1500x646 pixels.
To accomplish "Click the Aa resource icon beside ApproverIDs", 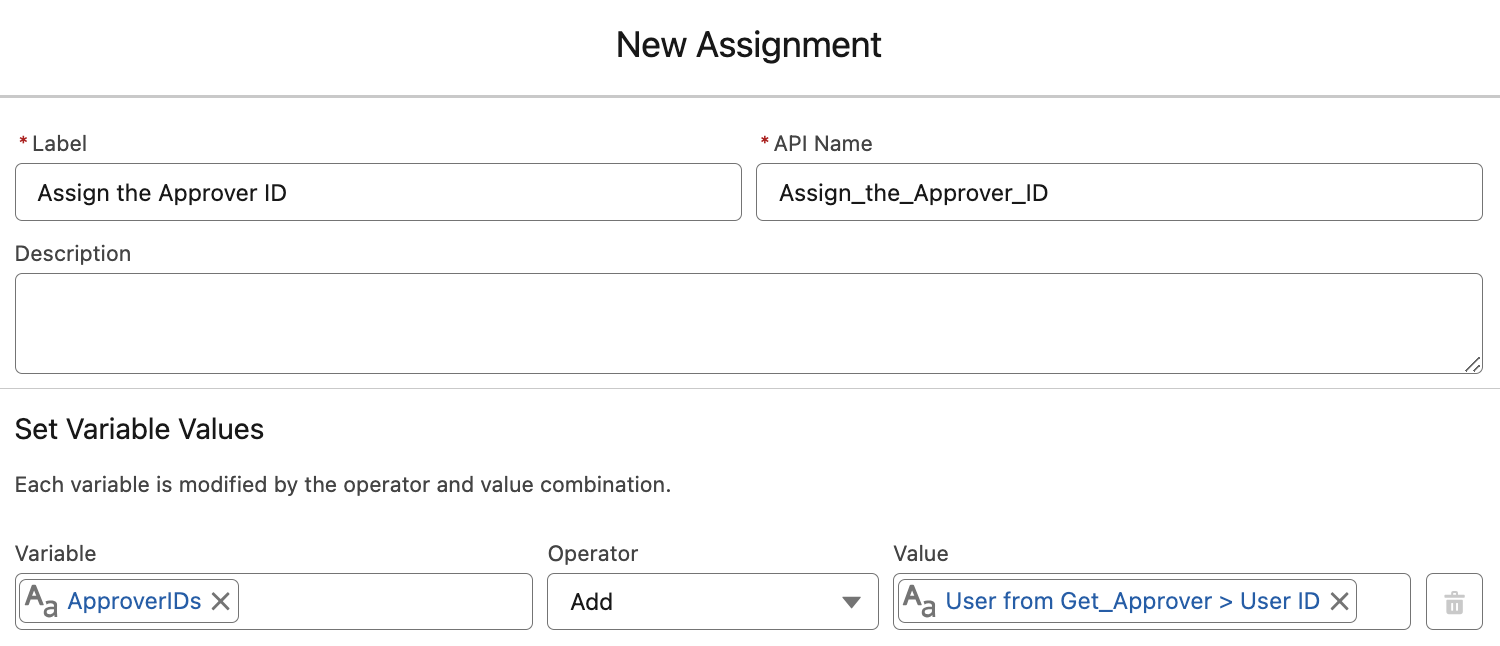I will [40, 601].
